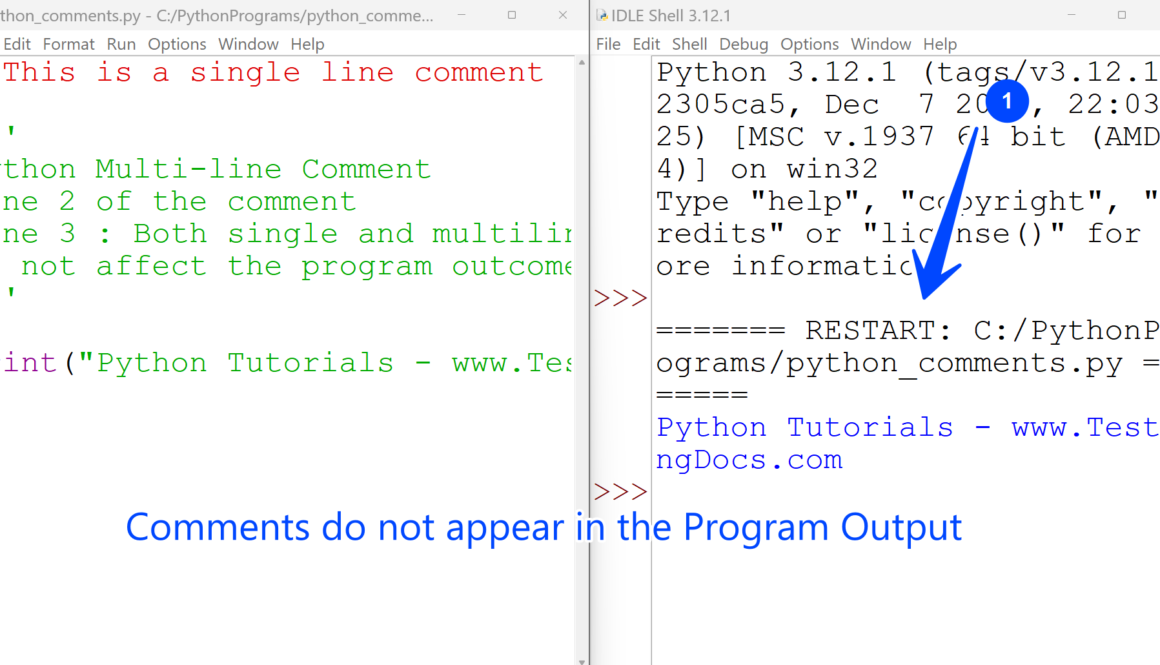Maximize the python_comments.py editor window
This screenshot has height=665, width=1160.
(x=512, y=16)
